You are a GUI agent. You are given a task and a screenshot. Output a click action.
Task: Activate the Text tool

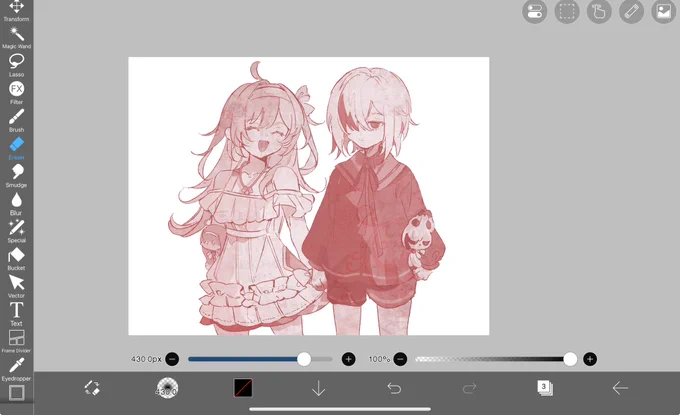tap(16, 314)
